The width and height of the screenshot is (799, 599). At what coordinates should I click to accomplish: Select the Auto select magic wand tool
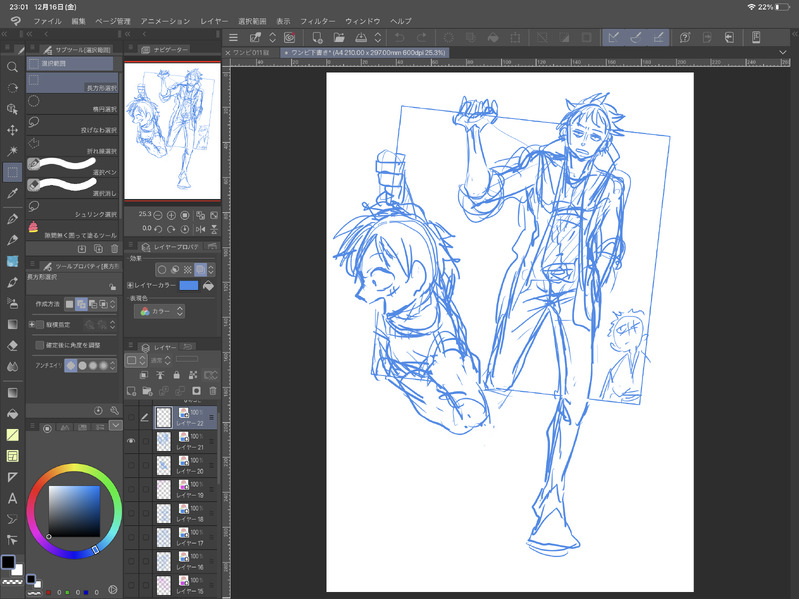coord(12,151)
